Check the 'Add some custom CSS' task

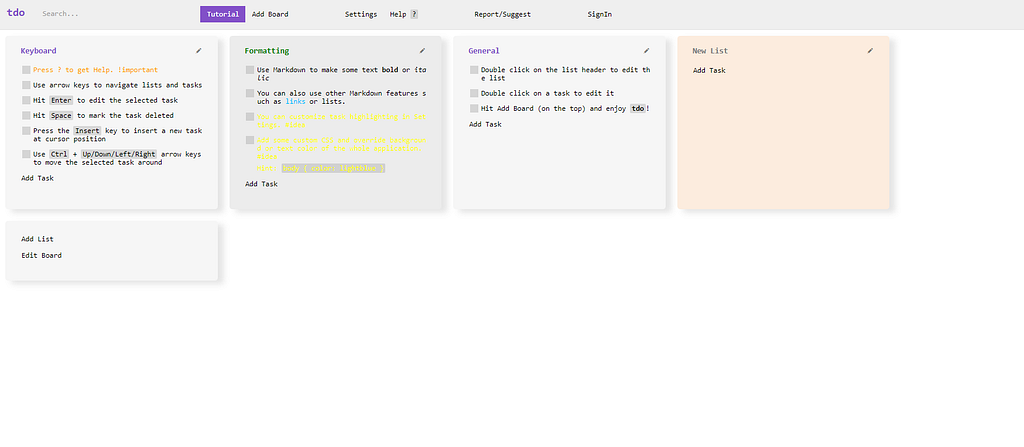pyautogui.click(x=250, y=140)
